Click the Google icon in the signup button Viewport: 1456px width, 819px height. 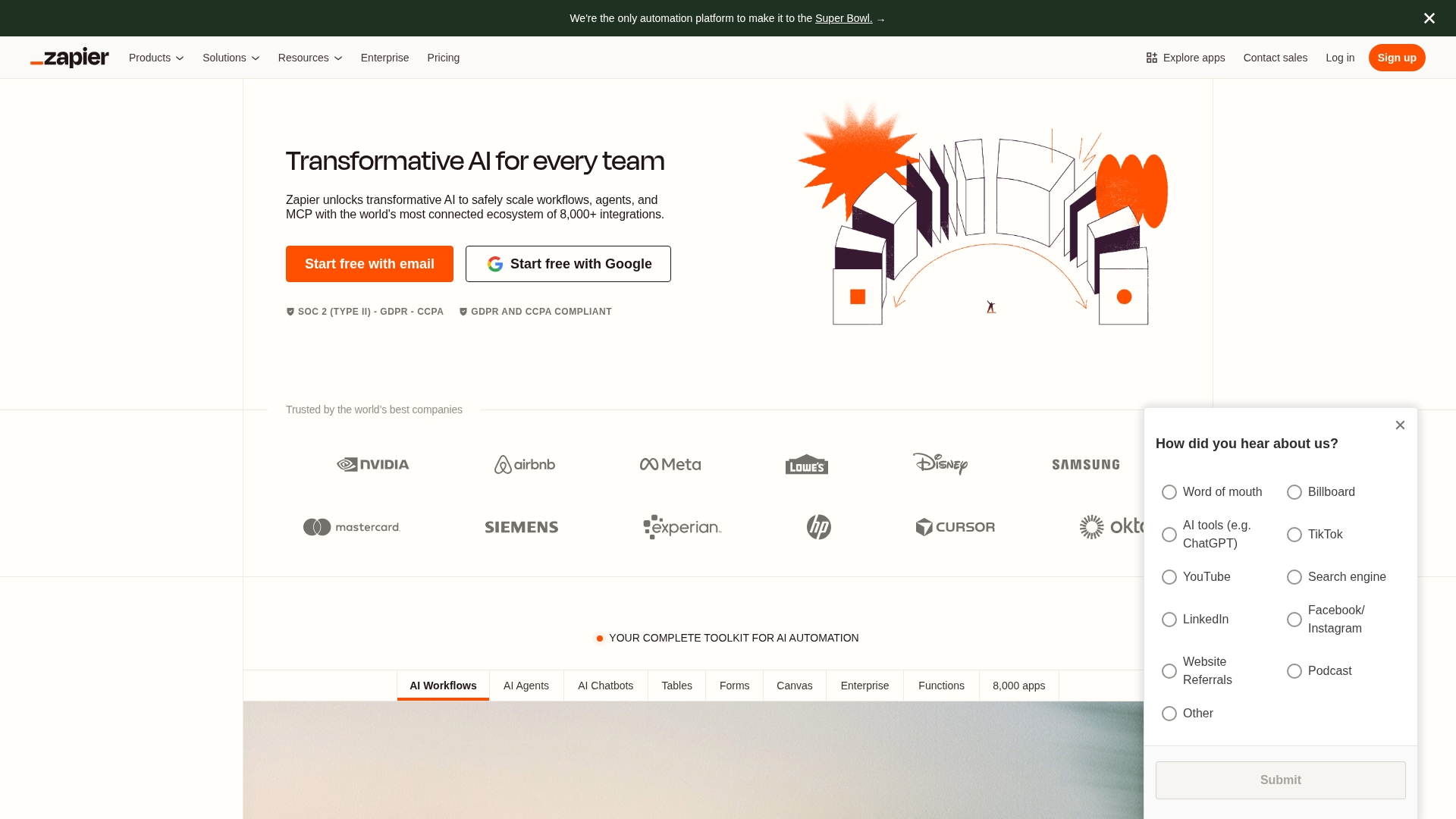click(495, 264)
